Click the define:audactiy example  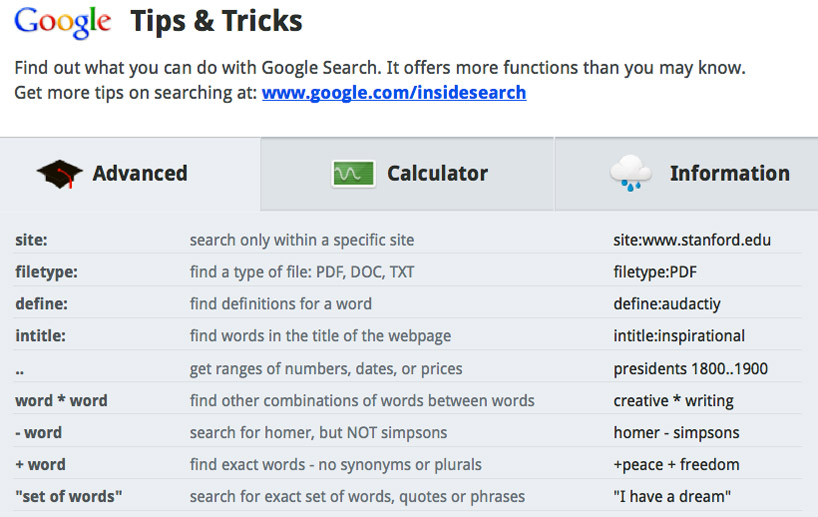point(667,304)
